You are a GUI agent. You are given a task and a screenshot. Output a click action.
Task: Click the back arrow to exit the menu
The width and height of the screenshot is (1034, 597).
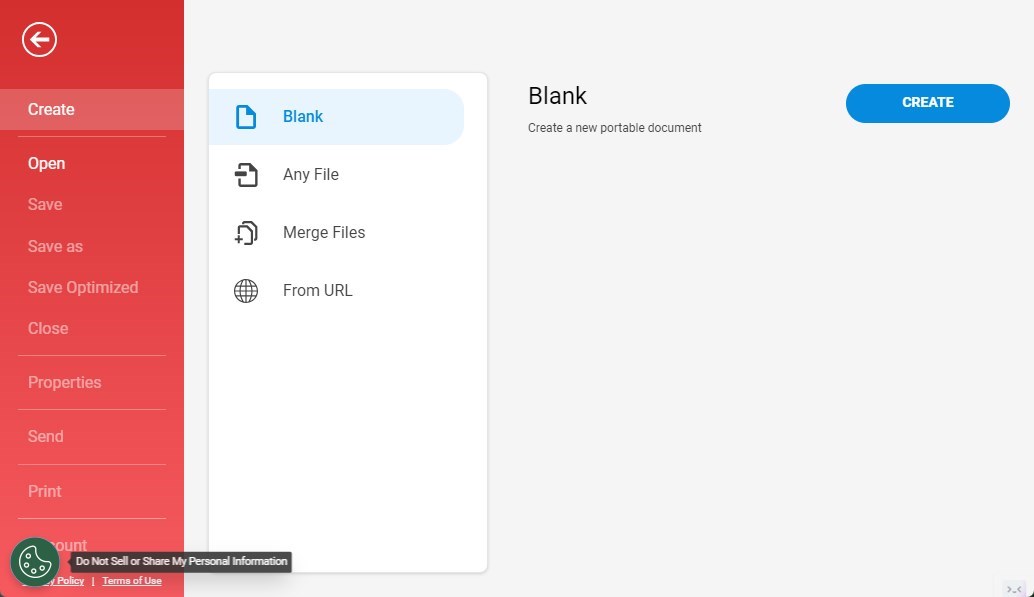(39, 39)
